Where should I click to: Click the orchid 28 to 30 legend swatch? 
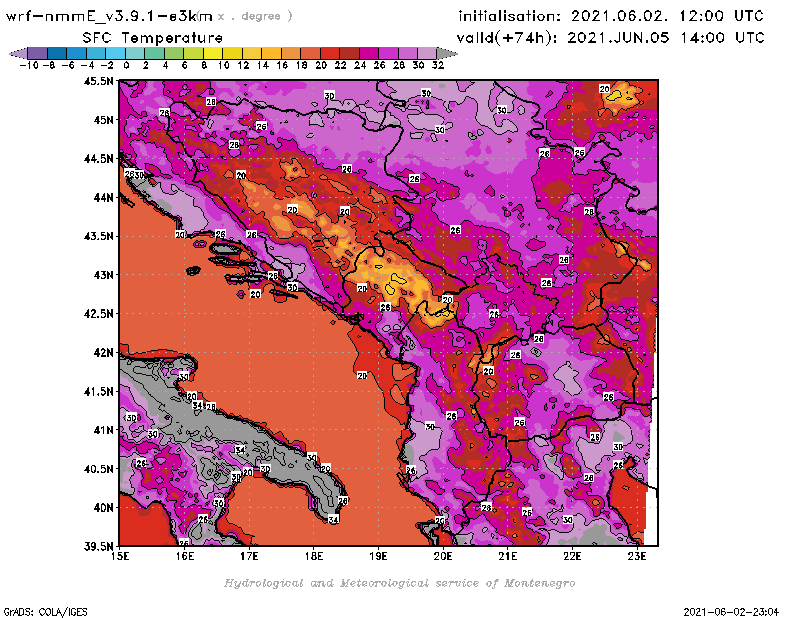(x=408, y=53)
